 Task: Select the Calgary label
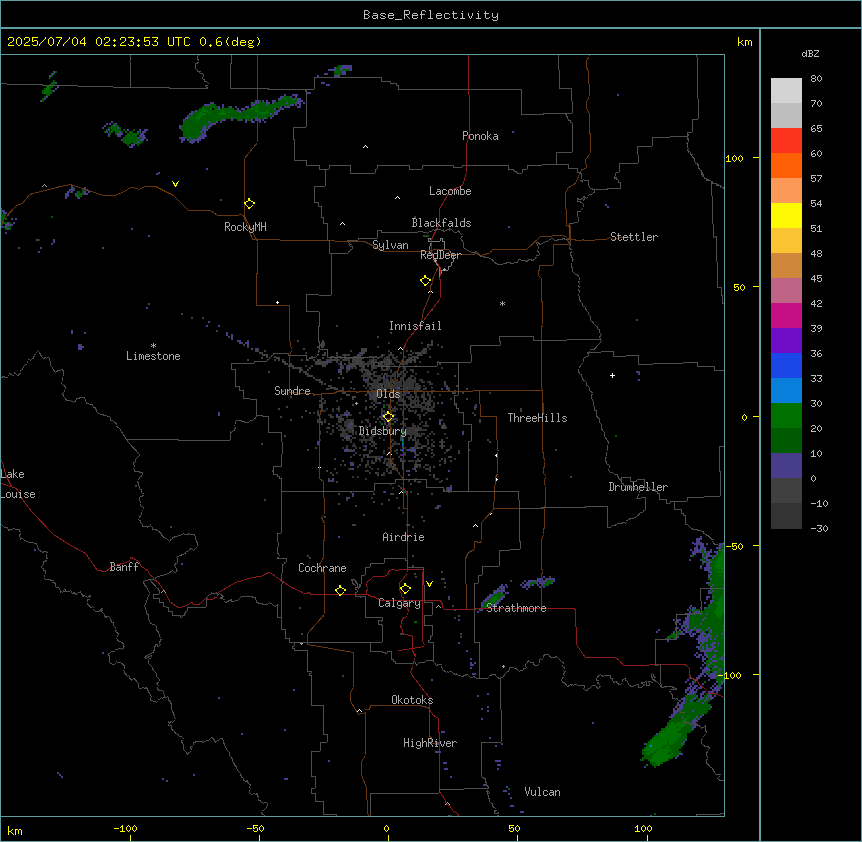click(399, 603)
